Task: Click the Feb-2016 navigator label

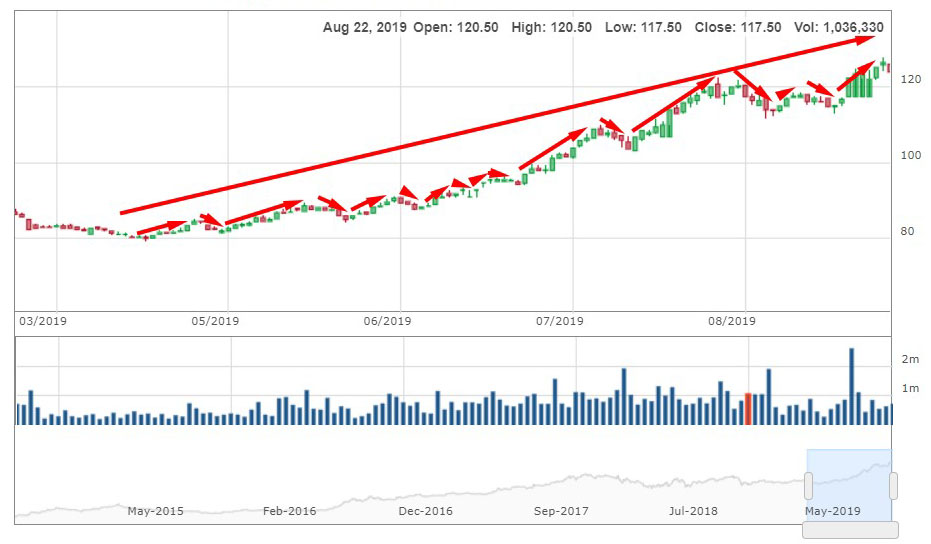Action: [289, 511]
